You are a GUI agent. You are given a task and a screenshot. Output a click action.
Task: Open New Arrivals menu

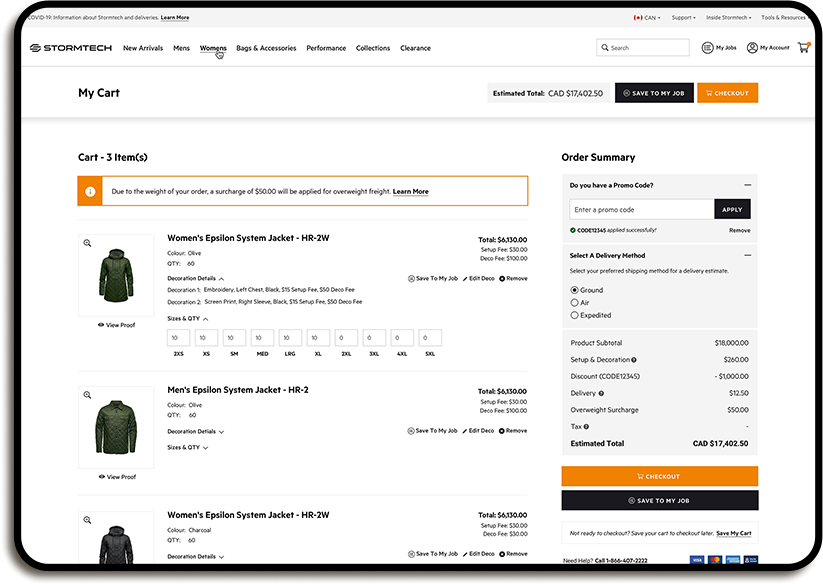point(143,48)
